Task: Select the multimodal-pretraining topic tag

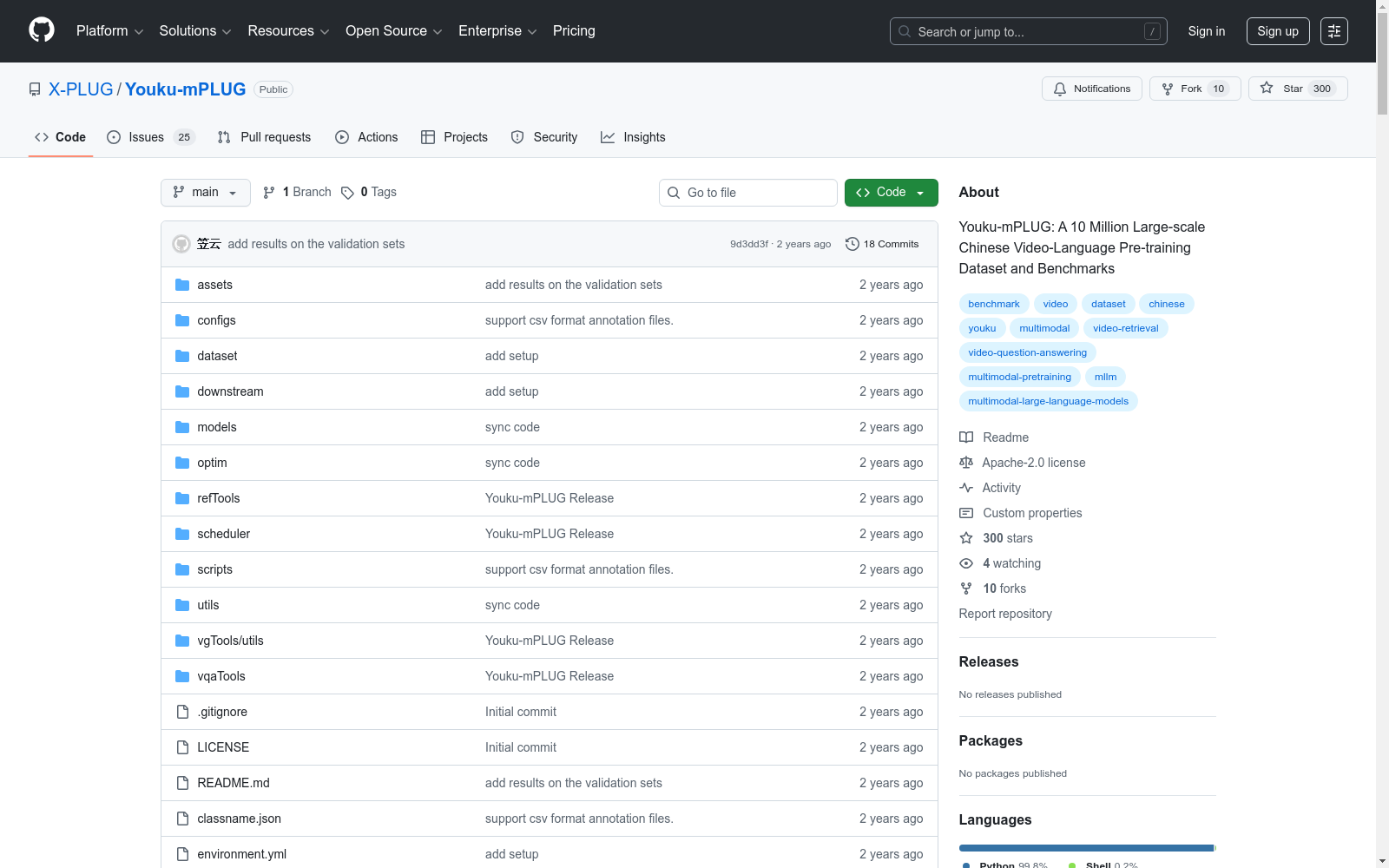Action: [x=1020, y=377]
